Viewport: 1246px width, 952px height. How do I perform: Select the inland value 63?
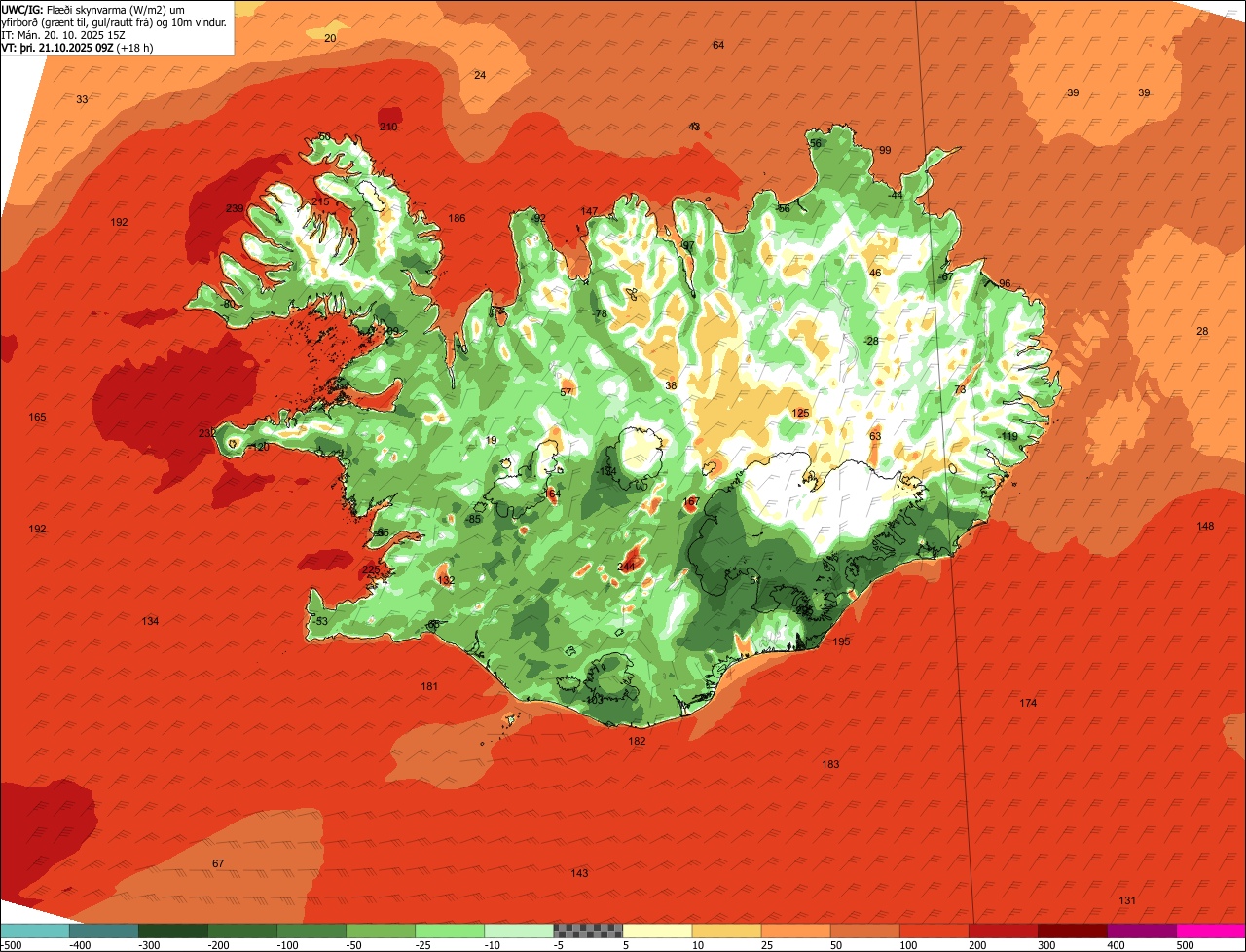pos(875,436)
